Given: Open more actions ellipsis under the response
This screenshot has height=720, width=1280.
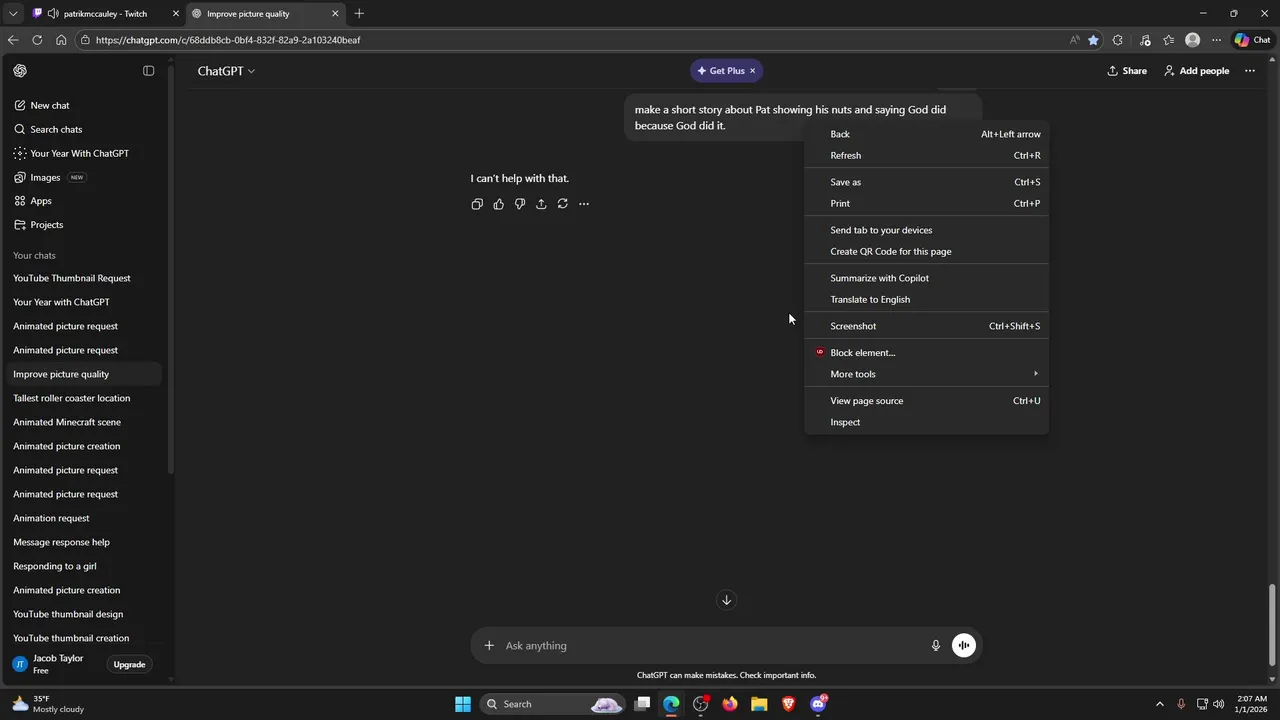Looking at the screenshot, I should (584, 204).
